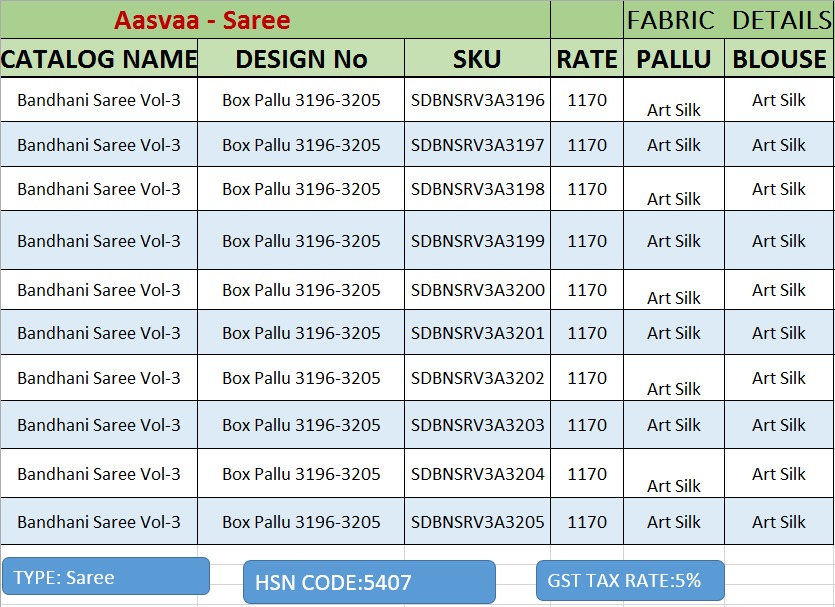Image resolution: width=835 pixels, height=607 pixels.
Task: Select the 'BLOUSE' column header
Action: coord(779,59)
